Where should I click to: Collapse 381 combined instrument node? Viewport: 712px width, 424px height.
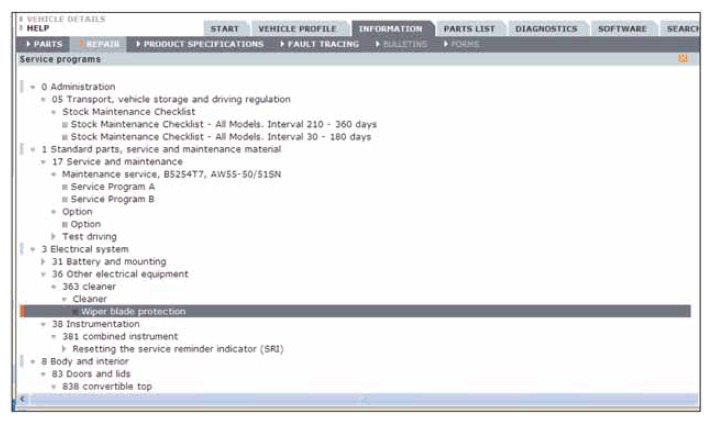tap(54, 336)
